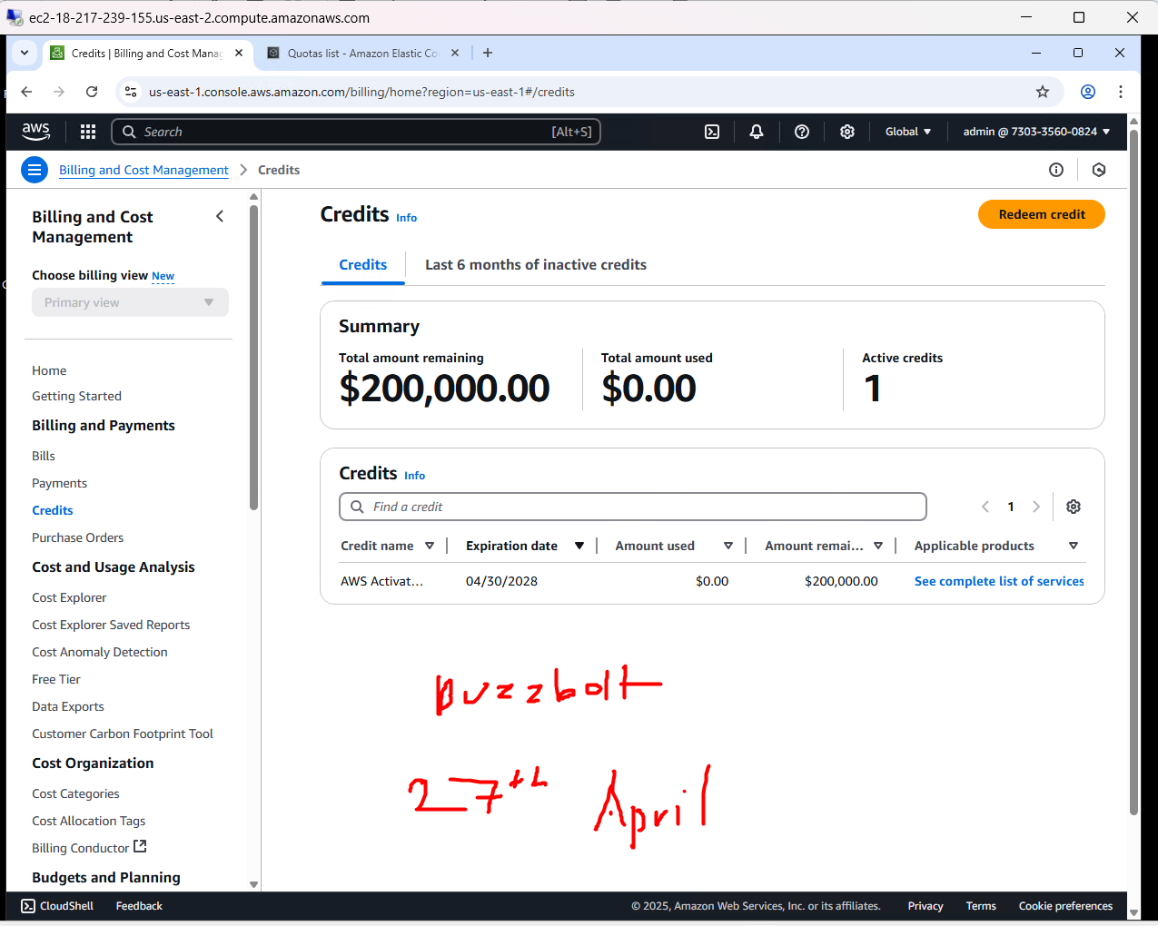Open credits table preferences gear
This screenshot has height=926, width=1158.
tap(1073, 507)
